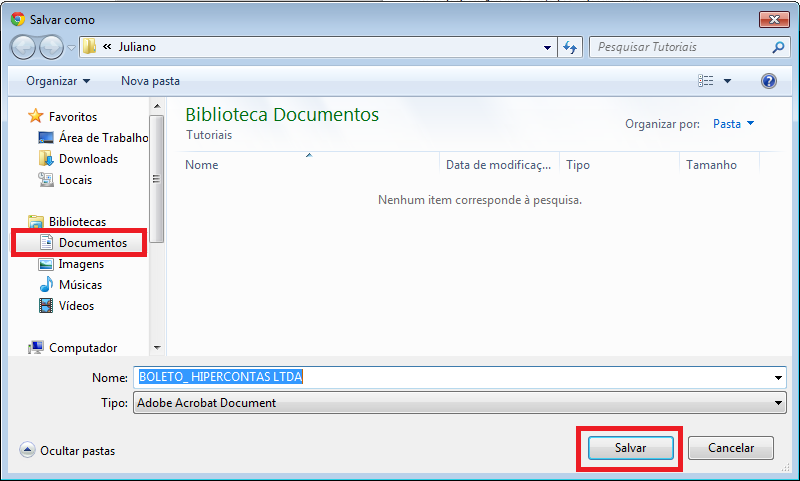Click the Cancelar button

tap(731, 448)
